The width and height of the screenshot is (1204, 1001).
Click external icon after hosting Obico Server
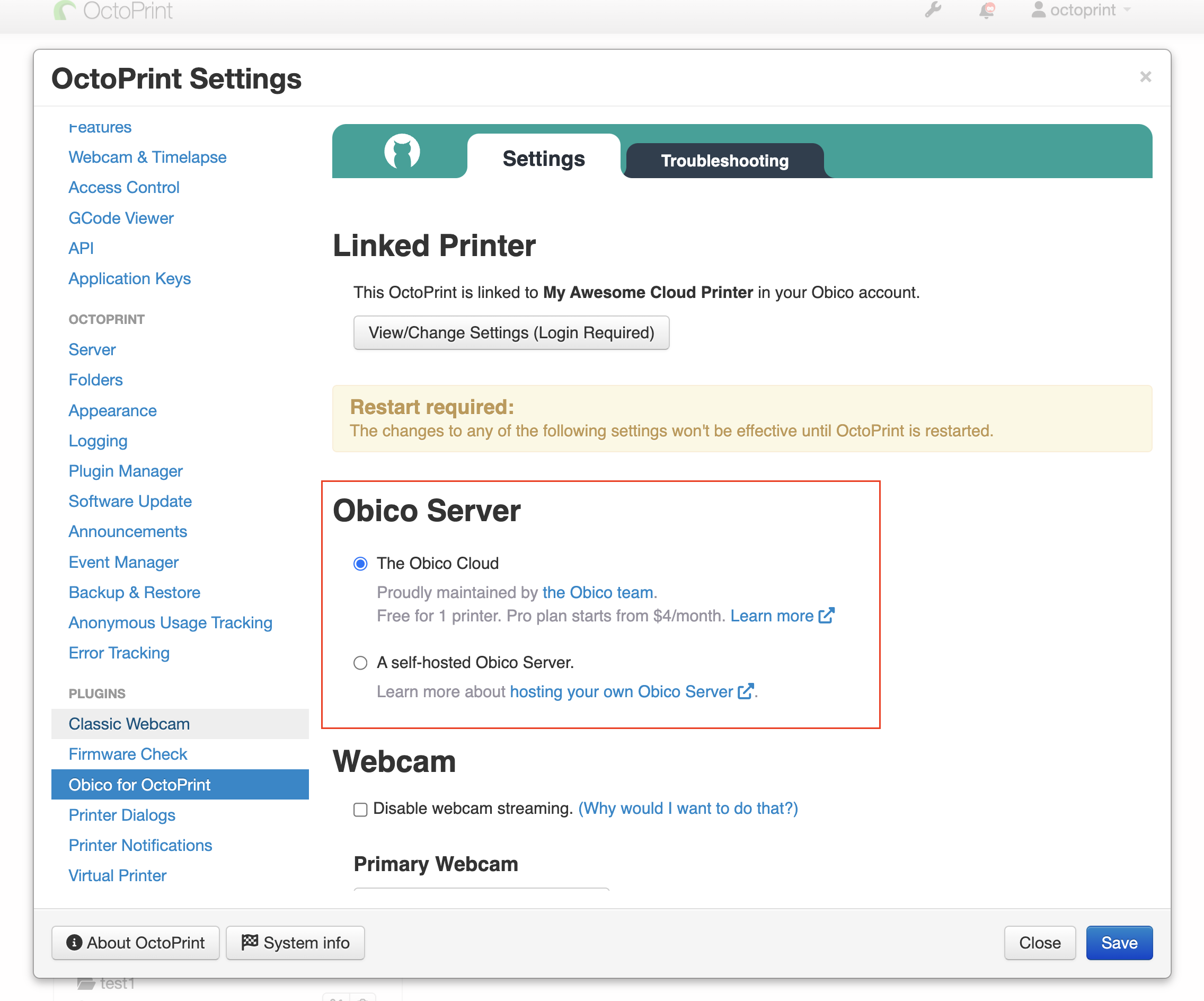[745, 691]
